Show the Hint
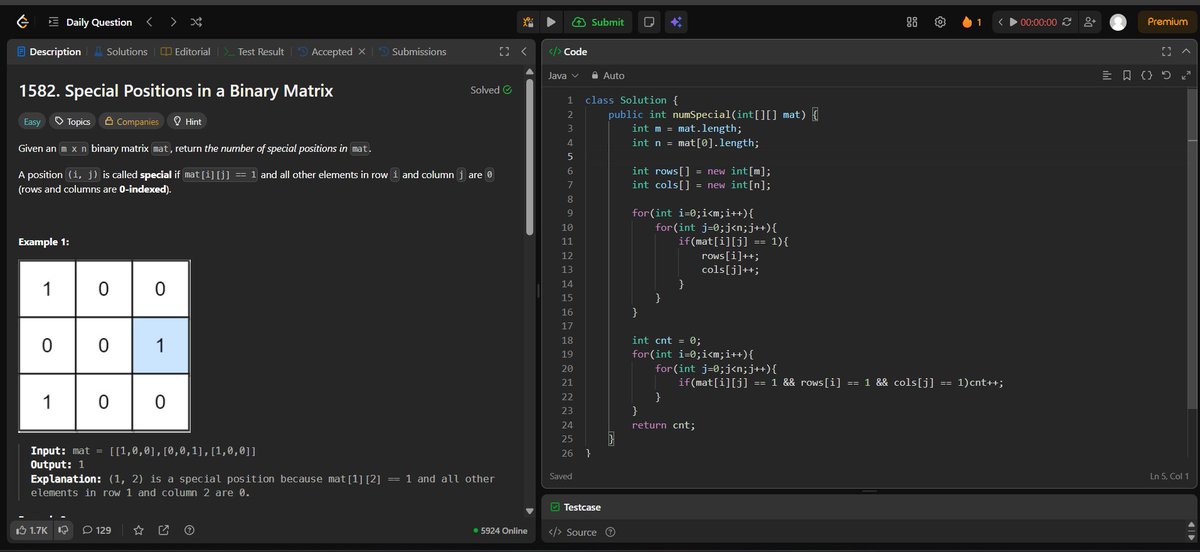Viewport: 1200px width, 552px height. pos(188,121)
